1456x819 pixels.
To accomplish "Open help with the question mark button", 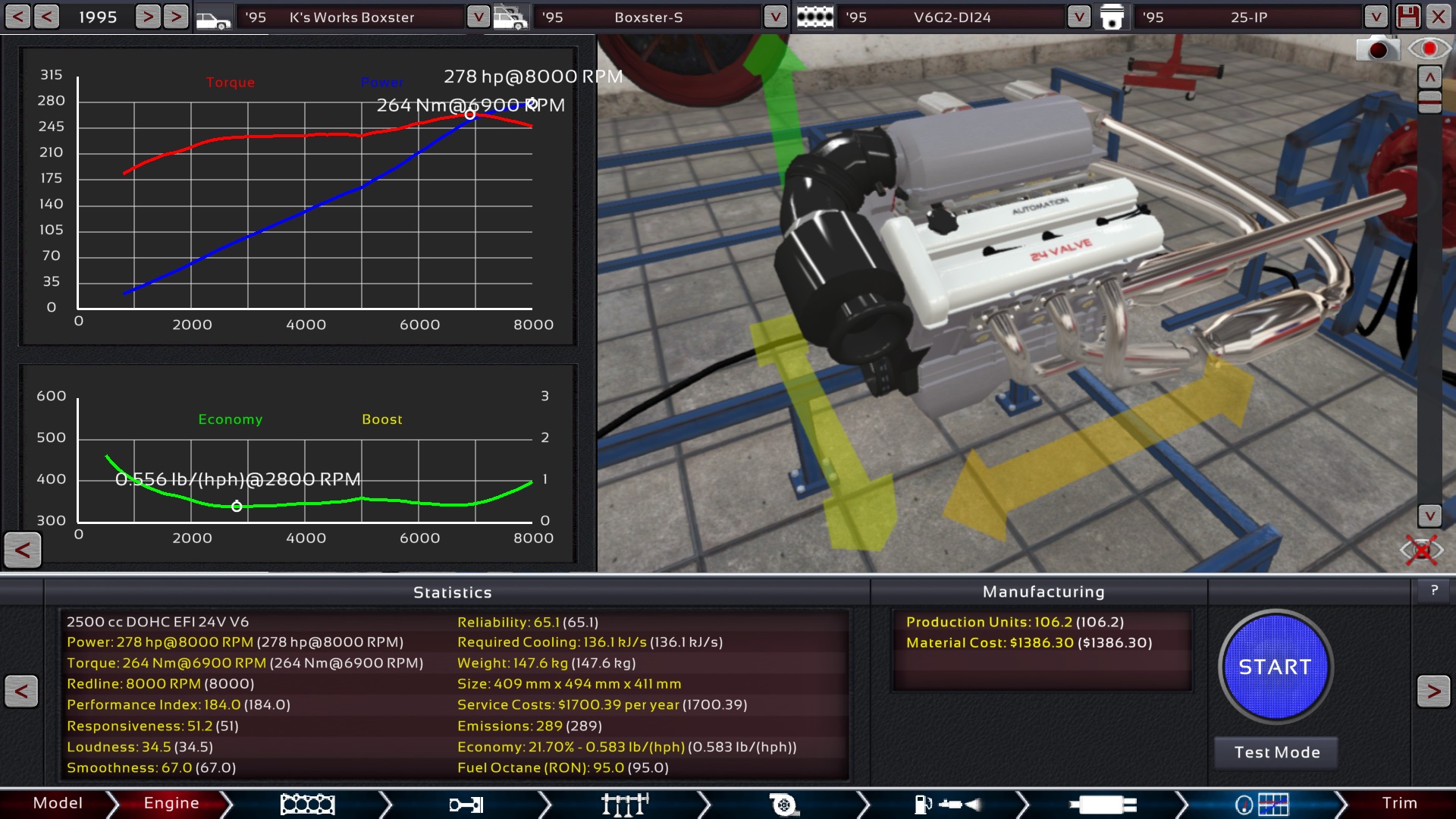I will tap(1434, 591).
